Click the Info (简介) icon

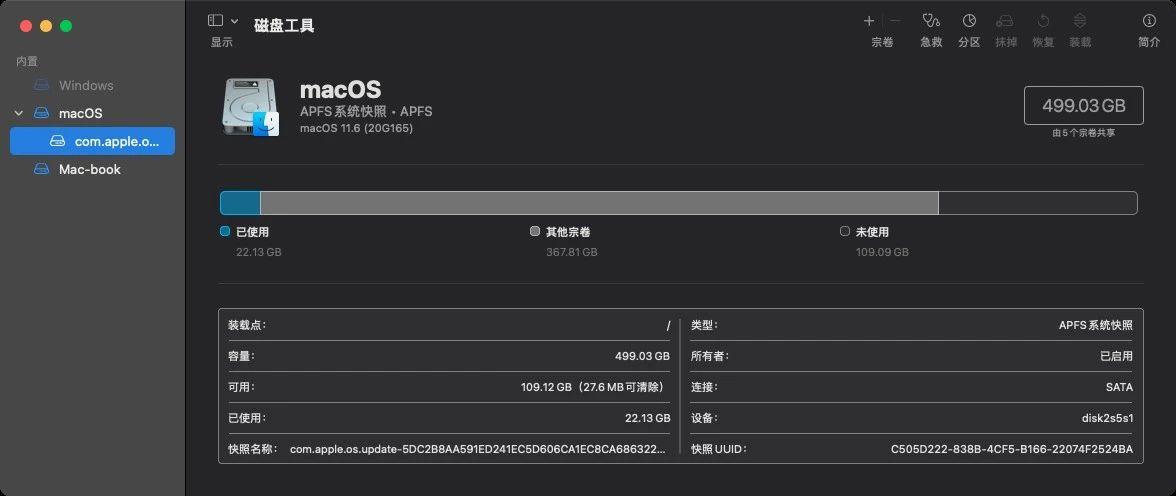[1148, 21]
